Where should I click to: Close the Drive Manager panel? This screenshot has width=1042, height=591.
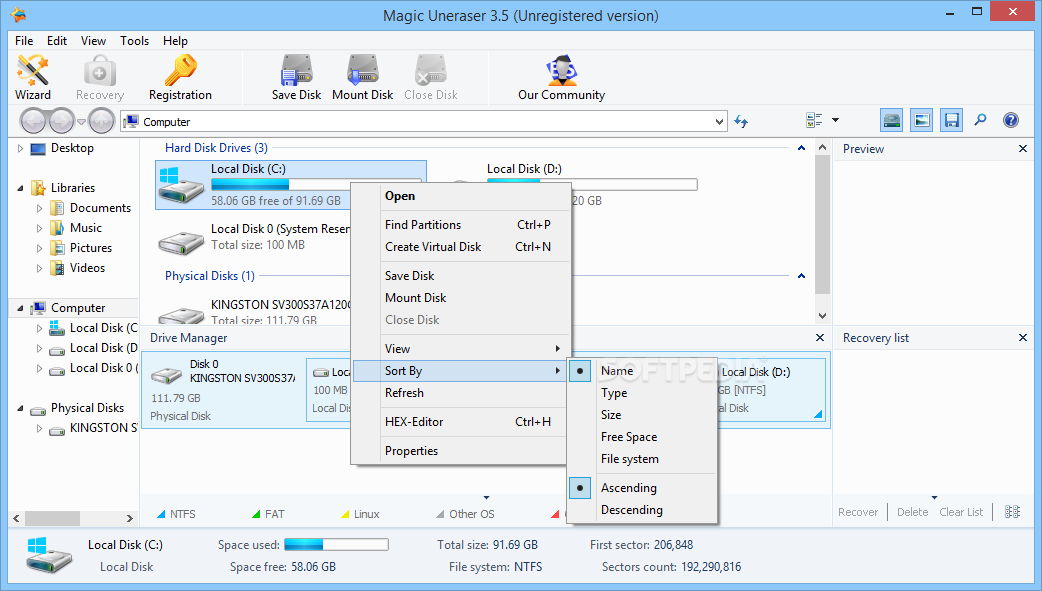click(819, 338)
